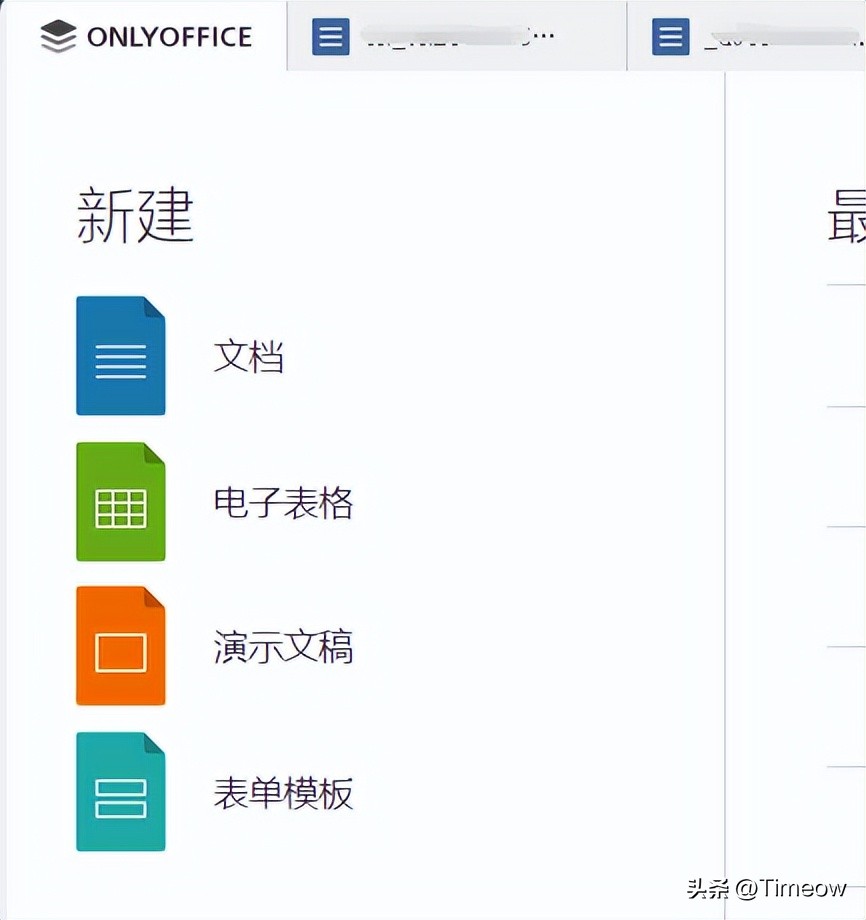866x920 pixels.
Task: Open a new blank document via 文档 label
Action: (x=248, y=357)
